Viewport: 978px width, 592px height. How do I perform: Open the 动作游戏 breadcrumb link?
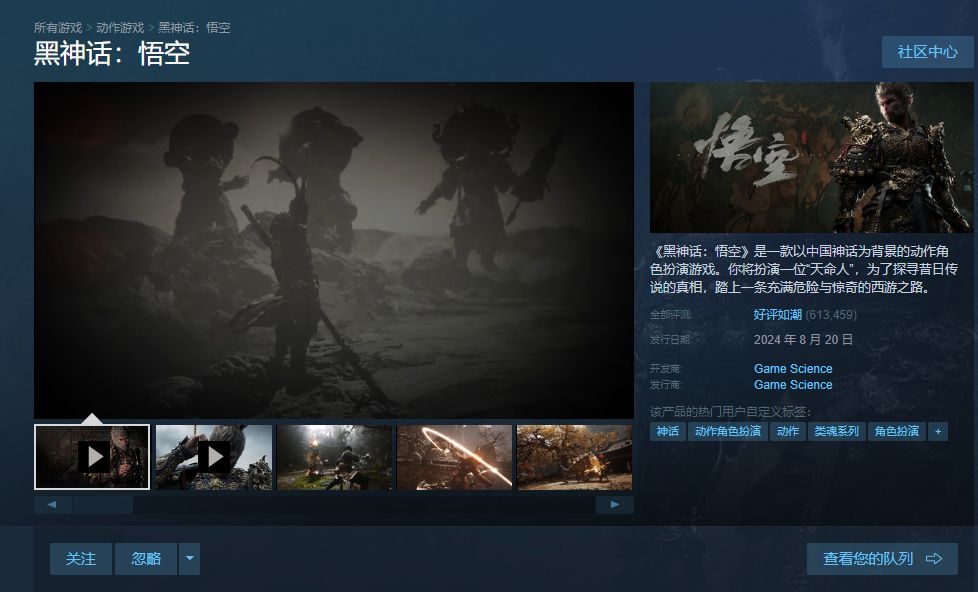[120, 27]
